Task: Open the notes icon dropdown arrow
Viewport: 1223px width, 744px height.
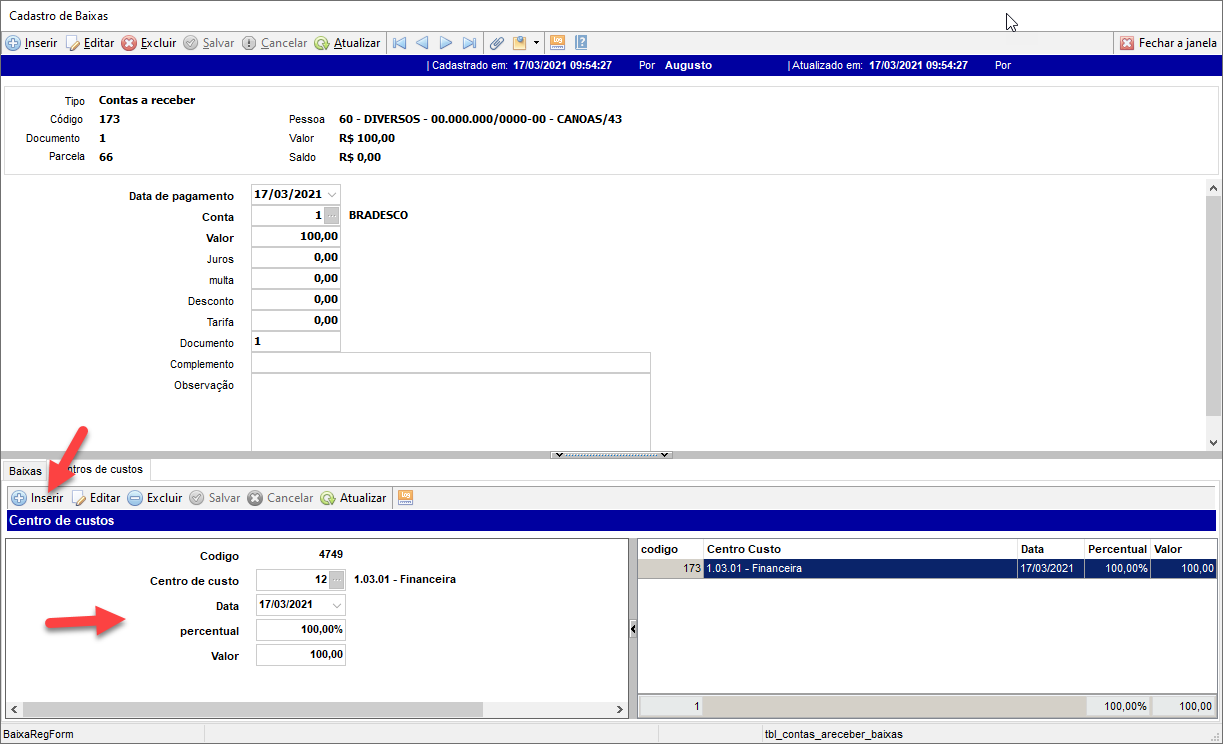Action: (x=536, y=43)
